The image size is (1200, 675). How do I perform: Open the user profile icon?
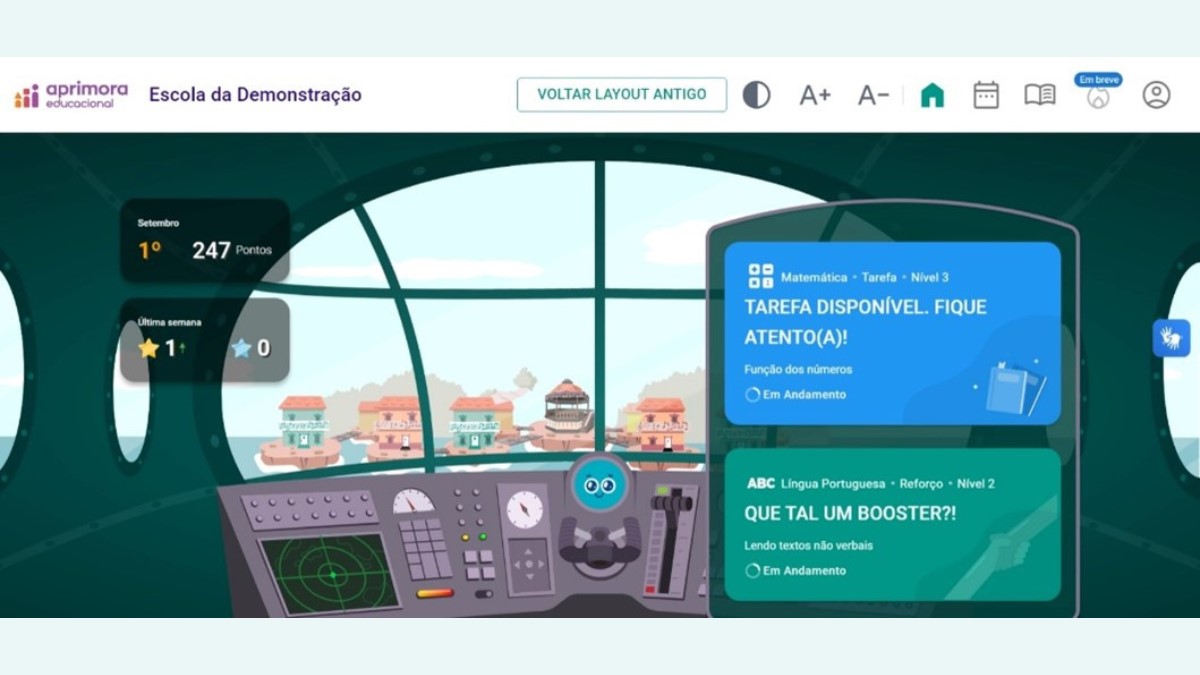click(x=1156, y=95)
